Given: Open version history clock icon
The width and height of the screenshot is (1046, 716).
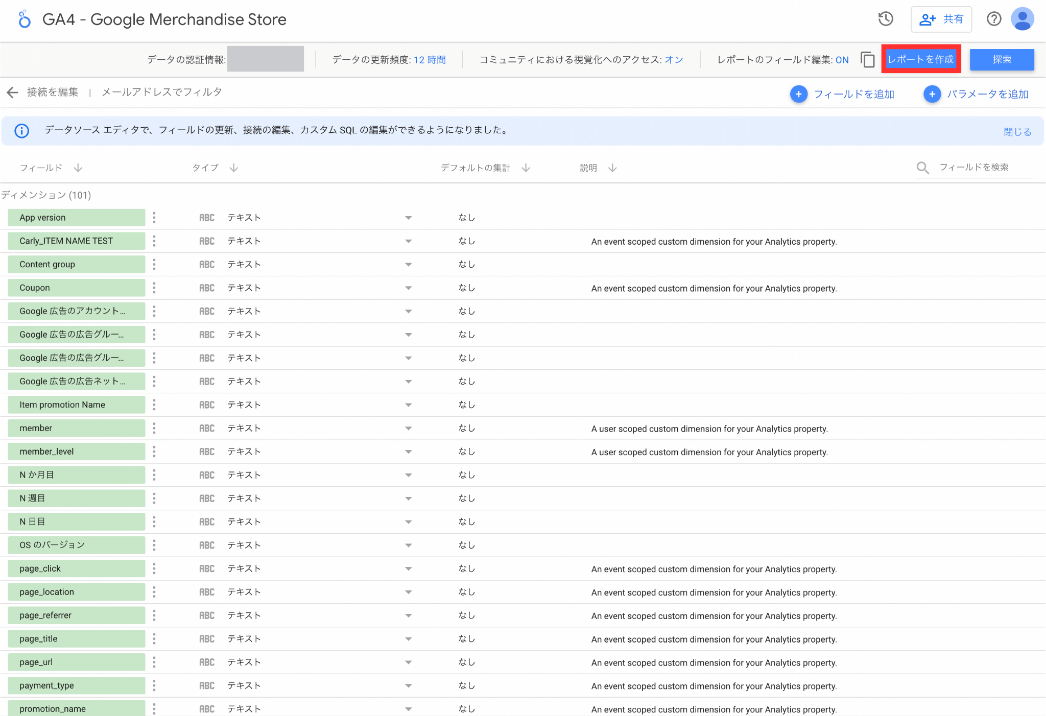Looking at the screenshot, I should (885, 19).
